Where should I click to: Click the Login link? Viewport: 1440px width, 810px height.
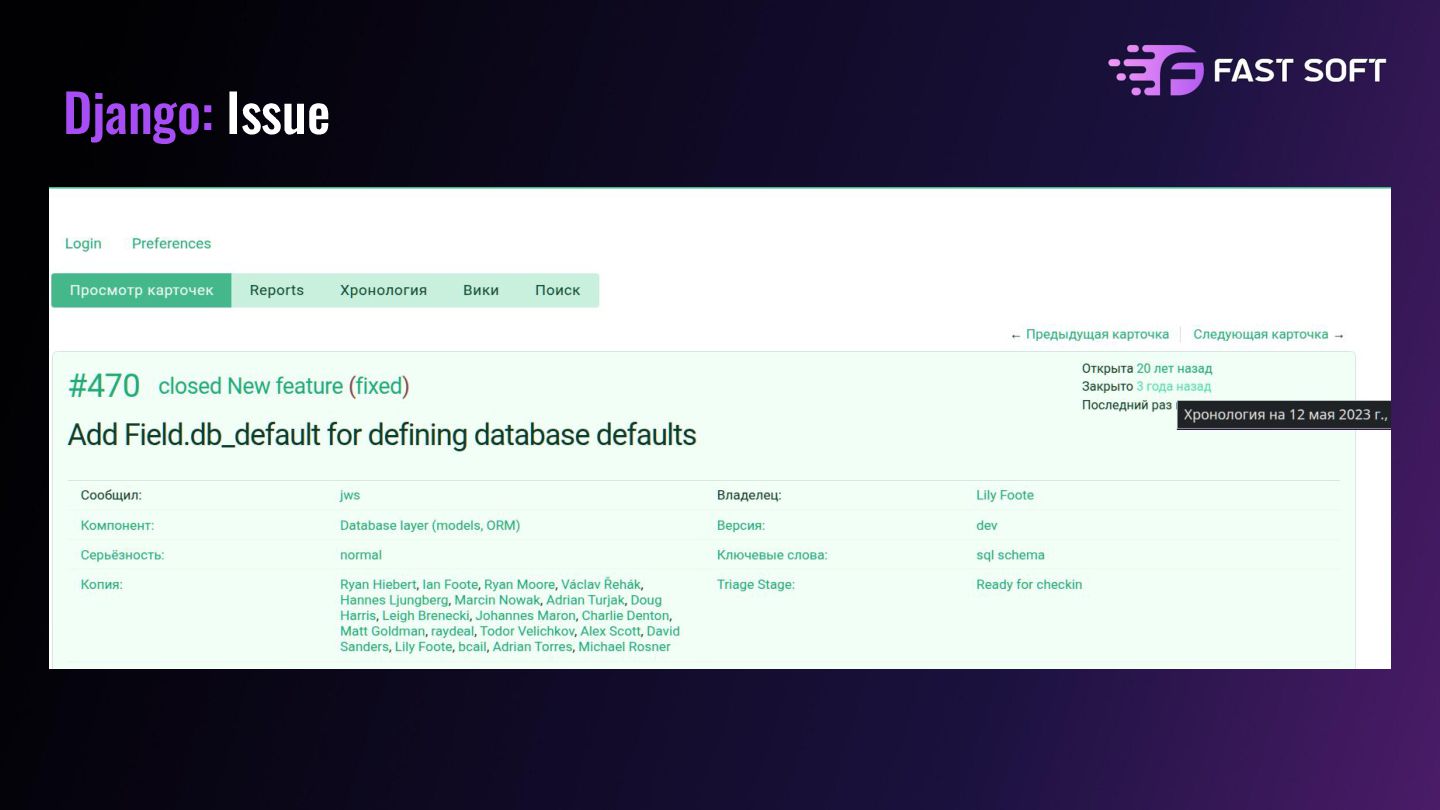(83, 243)
